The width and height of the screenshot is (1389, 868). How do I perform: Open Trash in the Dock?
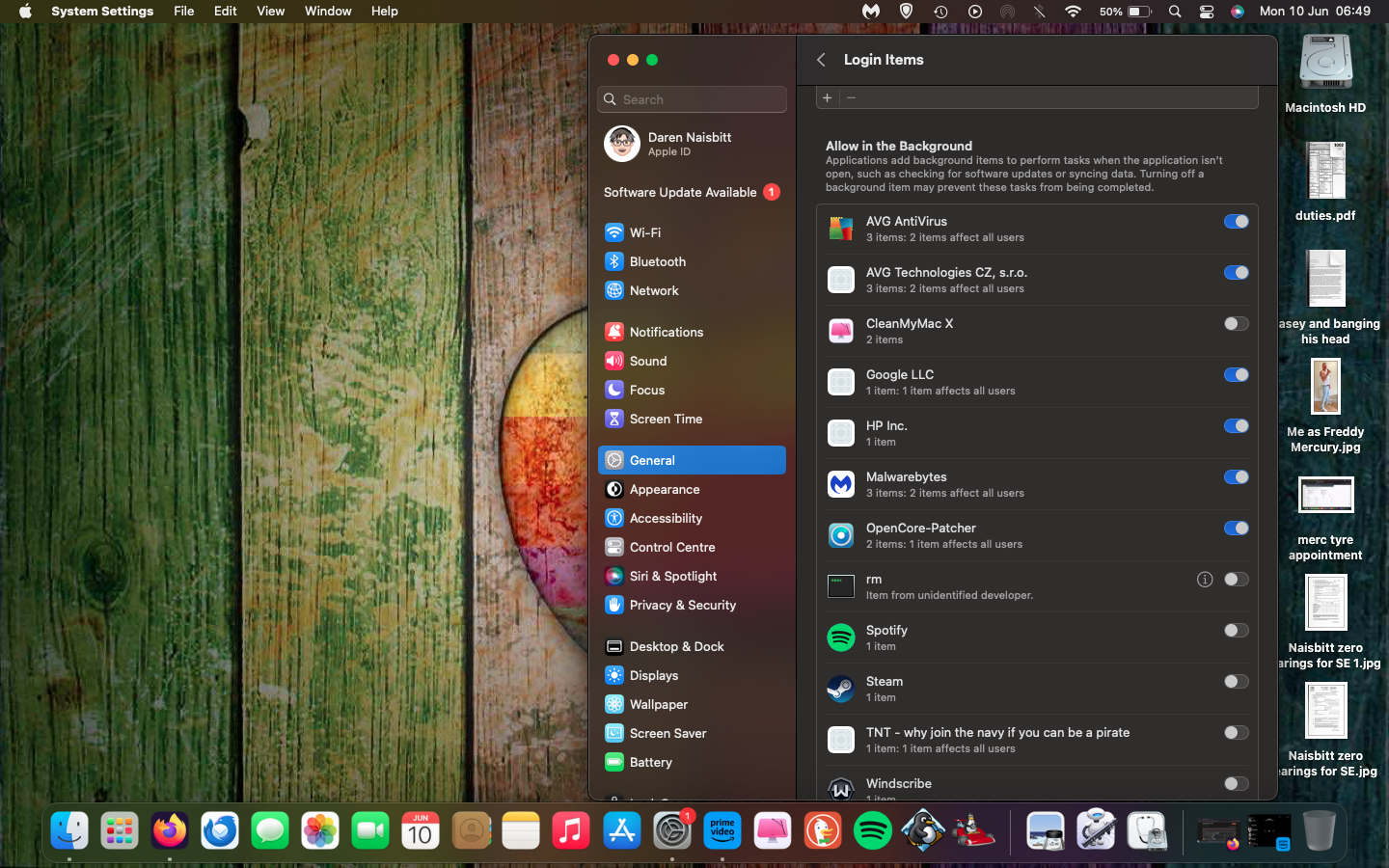1319,830
